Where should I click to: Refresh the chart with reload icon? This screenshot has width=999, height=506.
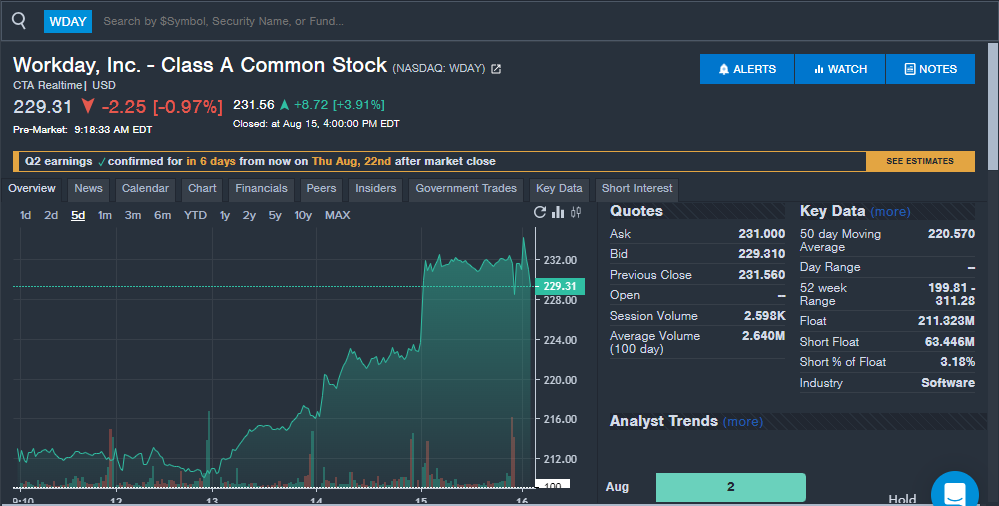point(540,212)
